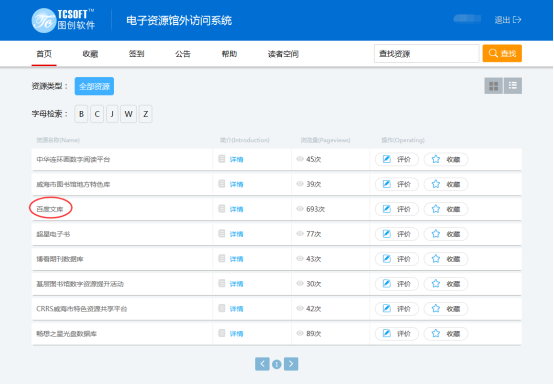554x385 pixels.
Task: Open the 帮助 tab
Action: pos(229,54)
